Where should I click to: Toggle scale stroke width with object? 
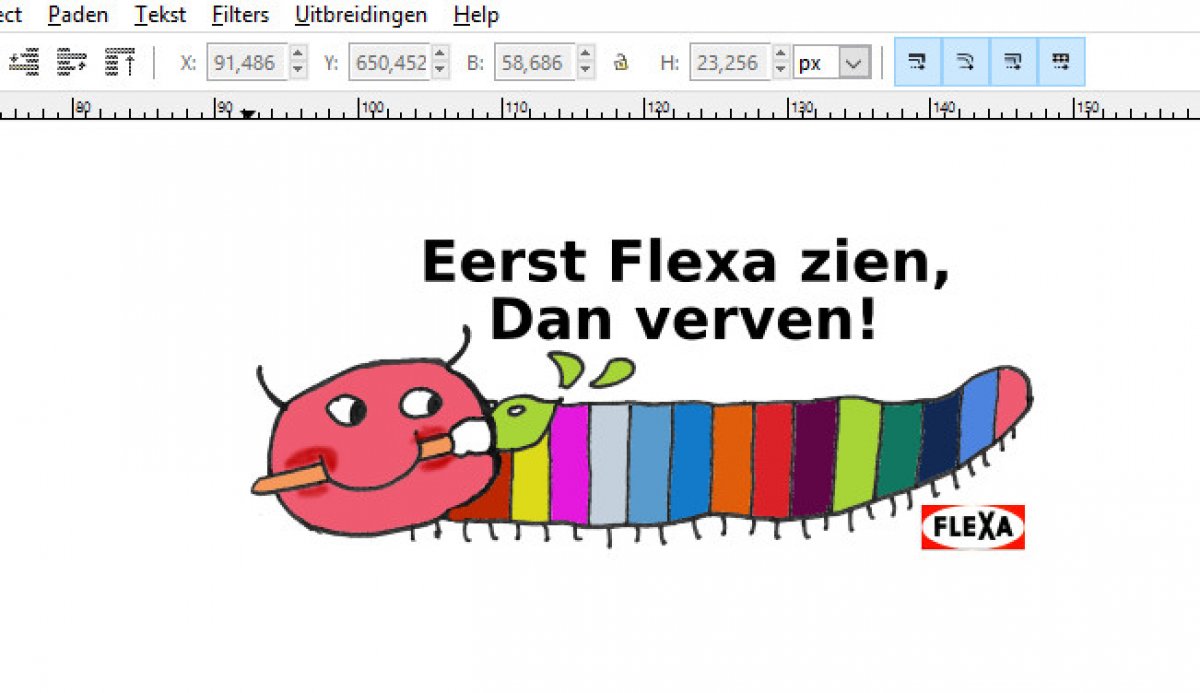click(x=917, y=62)
